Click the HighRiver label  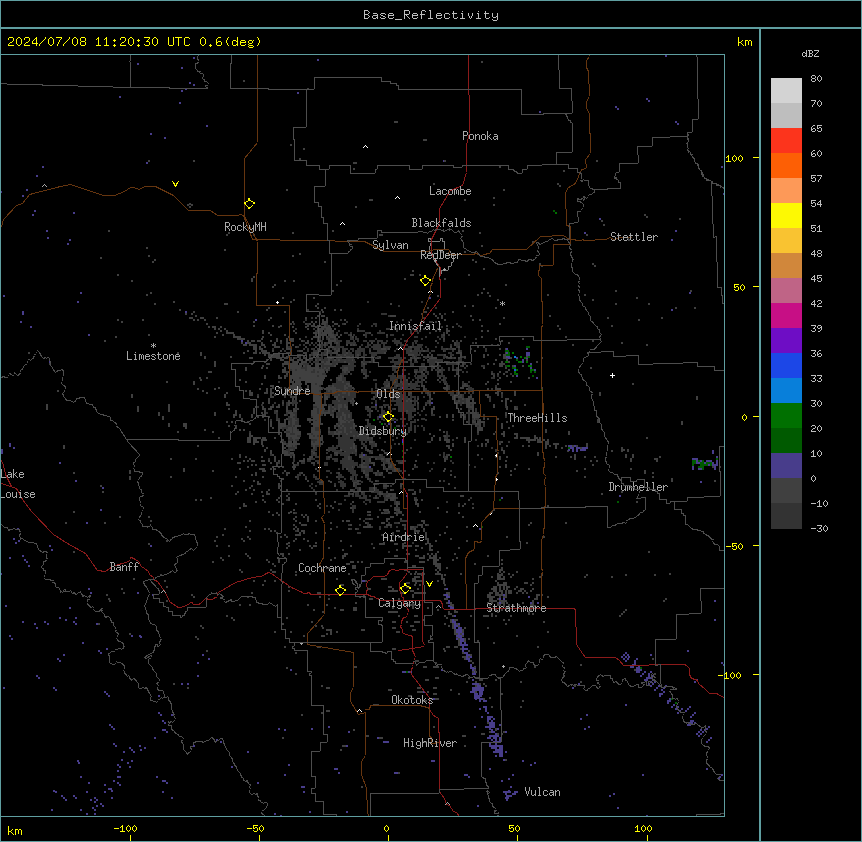[429, 743]
